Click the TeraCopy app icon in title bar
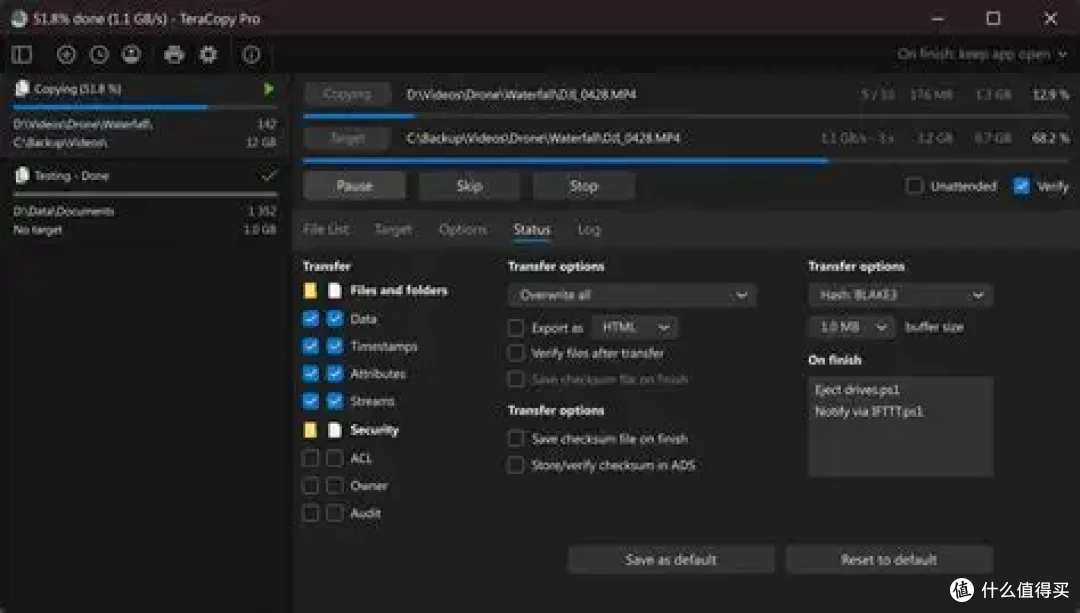1080x613 pixels. 19,19
